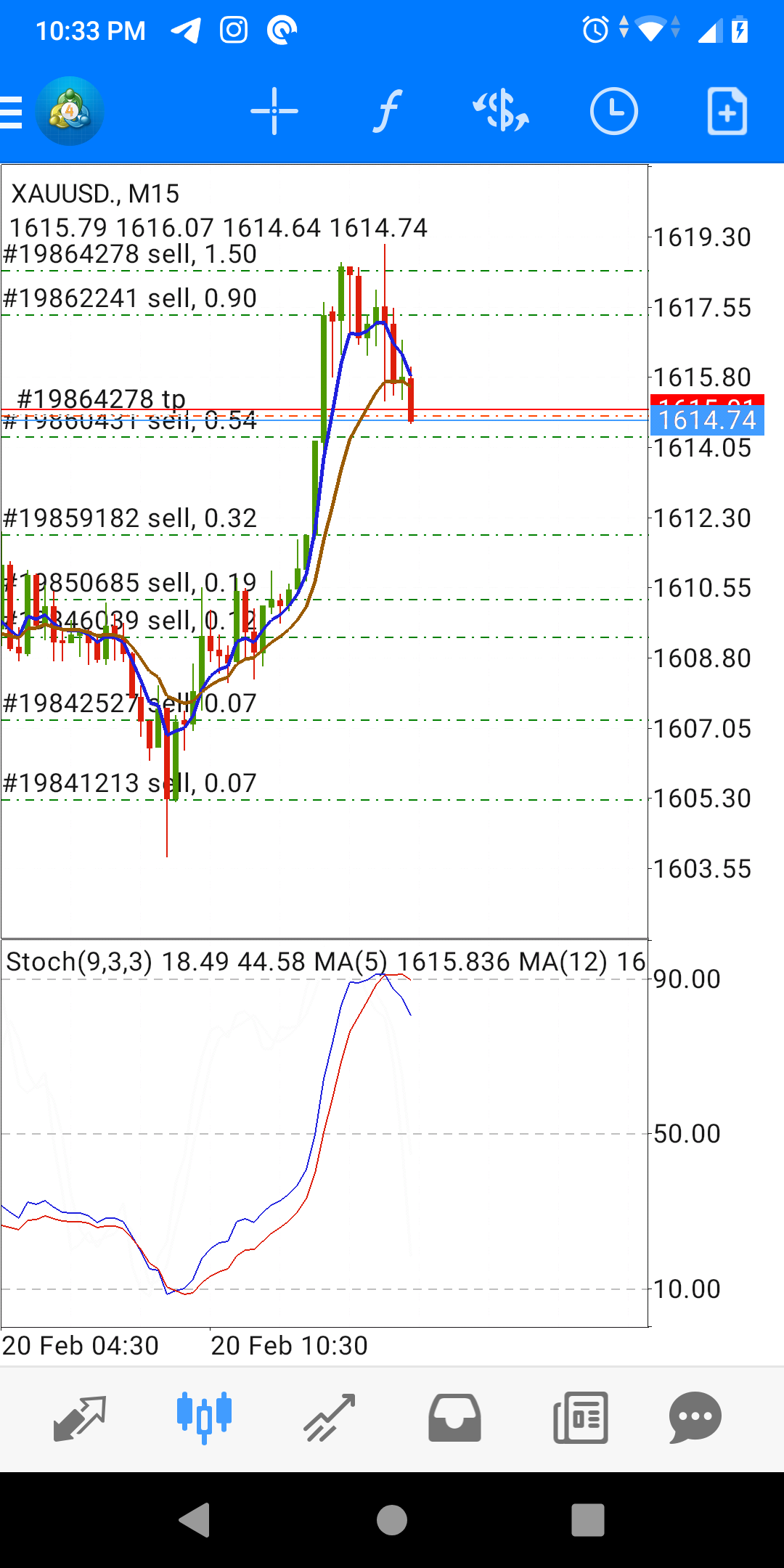
Task: Open the Chat messages tab
Action: pyautogui.click(x=695, y=1418)
